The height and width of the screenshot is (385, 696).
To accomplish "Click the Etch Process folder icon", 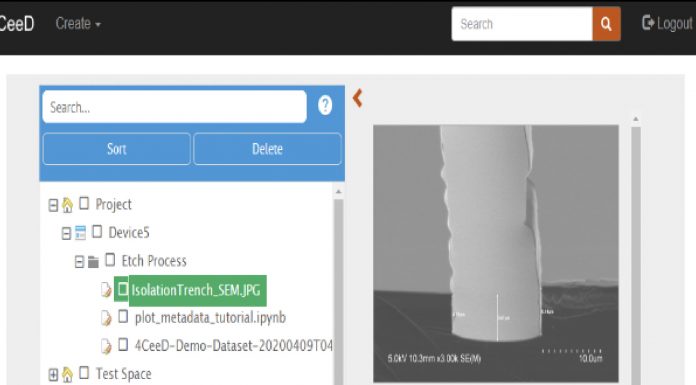I will 93,262.
